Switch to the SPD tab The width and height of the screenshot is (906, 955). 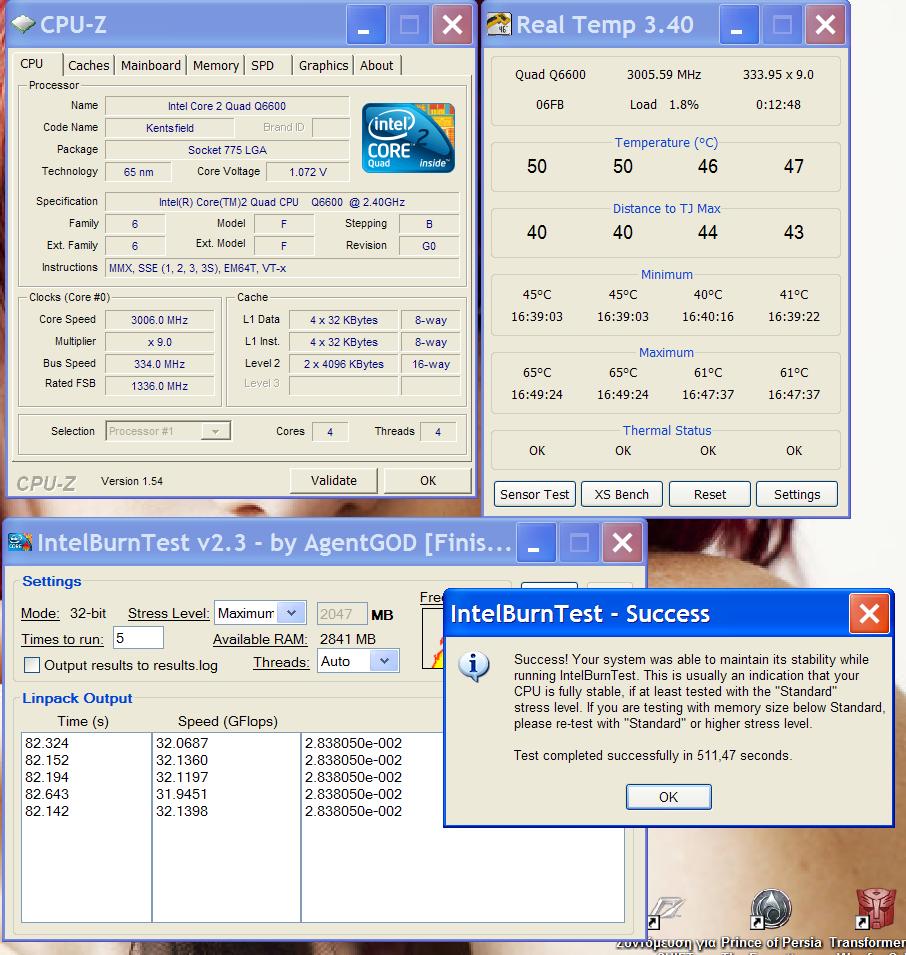tap(263, 65)
